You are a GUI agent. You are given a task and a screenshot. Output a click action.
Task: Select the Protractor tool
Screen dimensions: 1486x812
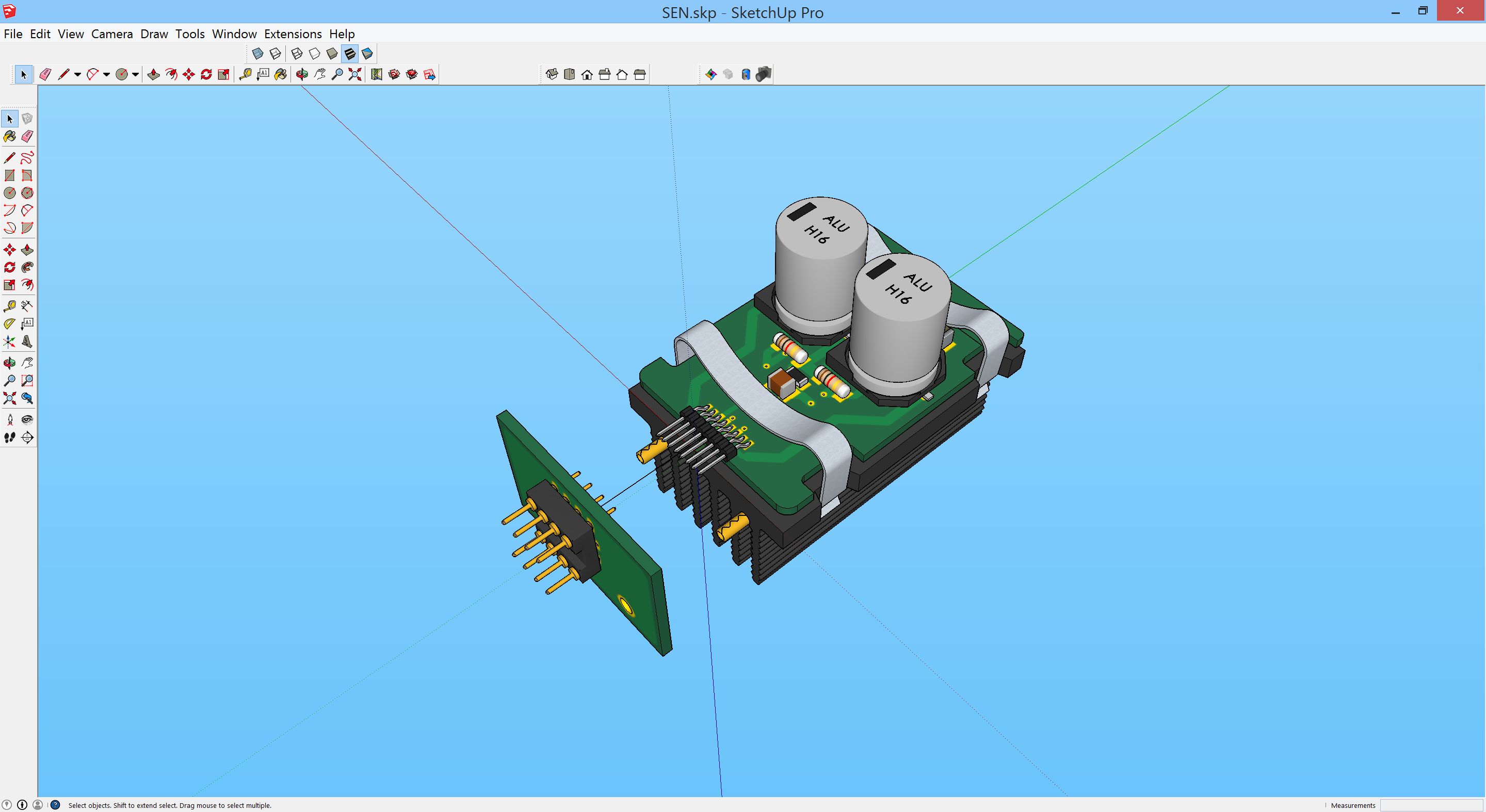[10, 323]
